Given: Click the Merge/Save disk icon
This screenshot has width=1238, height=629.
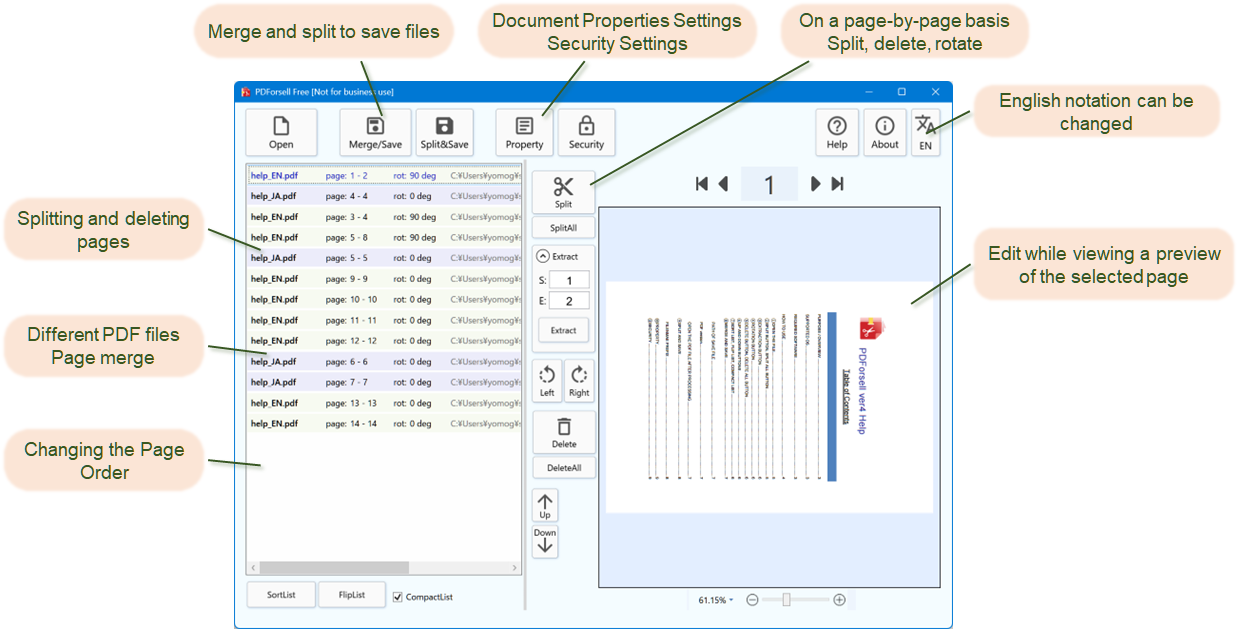Looking at the screenshot, I should (x=375, y=127).
